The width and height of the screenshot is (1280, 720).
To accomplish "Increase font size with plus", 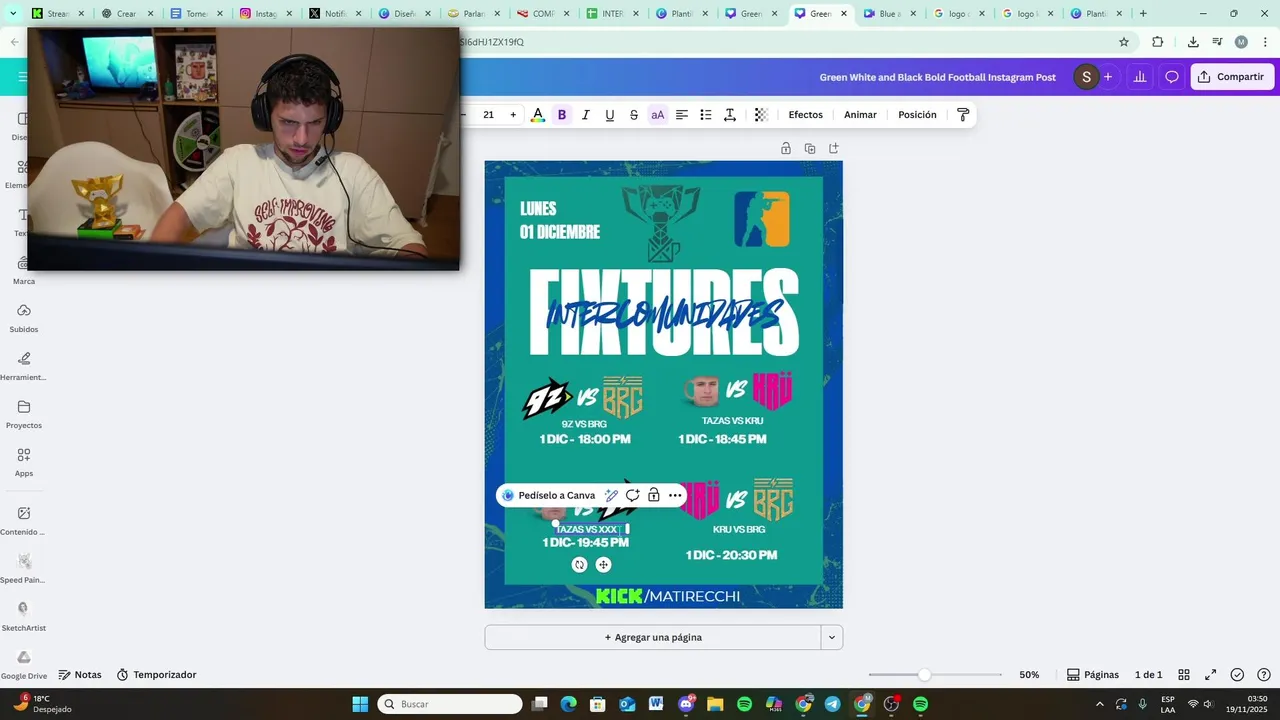I will click(513, 115).
